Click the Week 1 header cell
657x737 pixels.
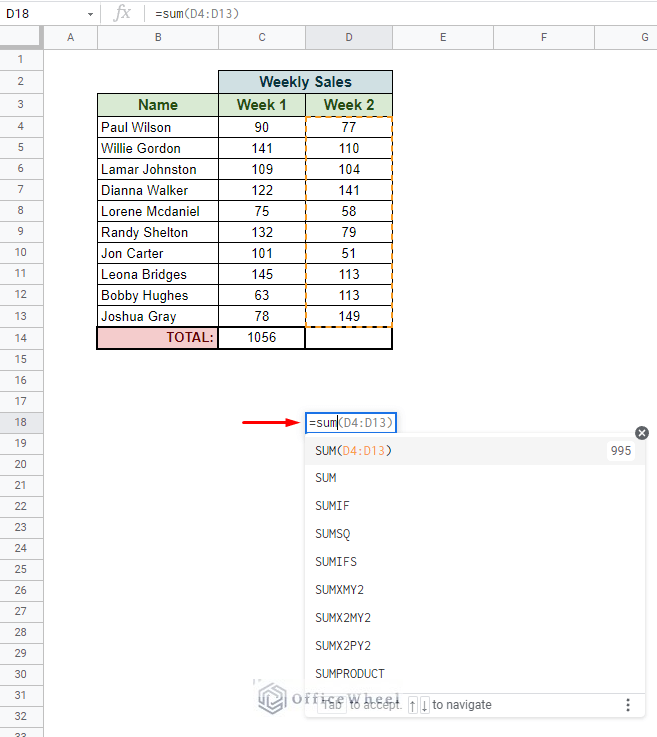[262, 105]
